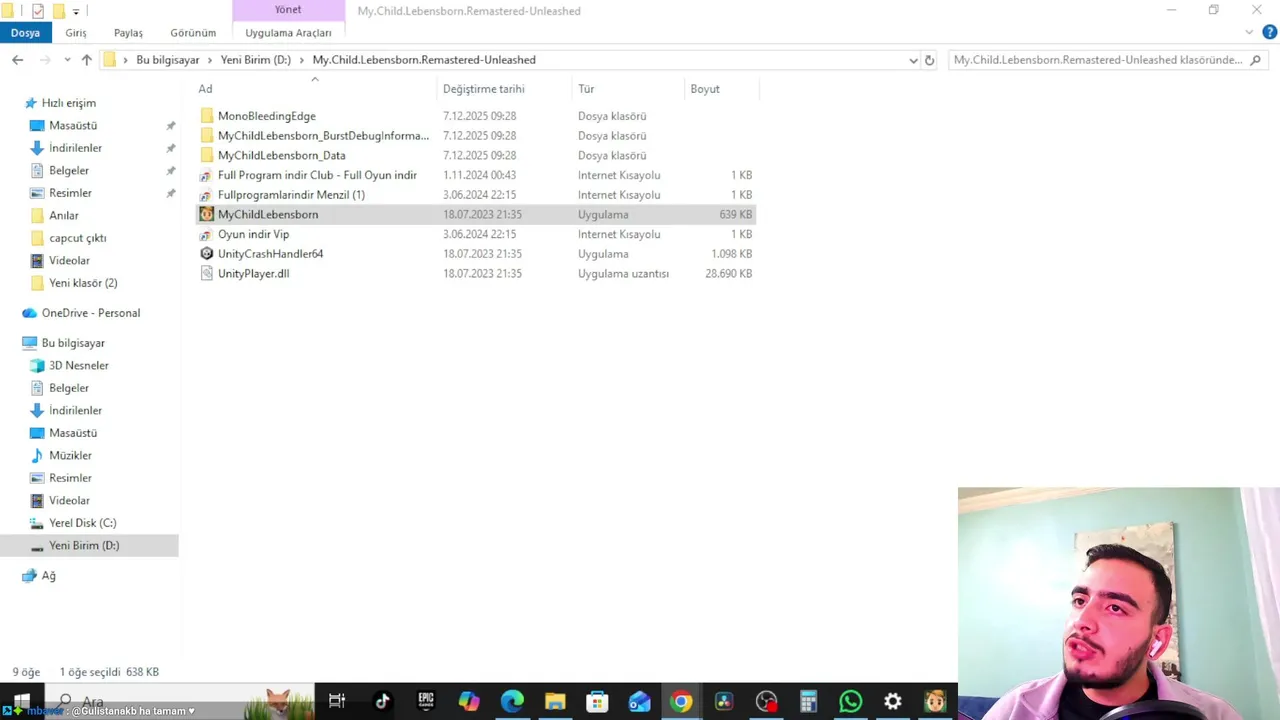This screenshot has width=1280, height=720.
Task: Click the Windows Start button
Action: point(21,701)
